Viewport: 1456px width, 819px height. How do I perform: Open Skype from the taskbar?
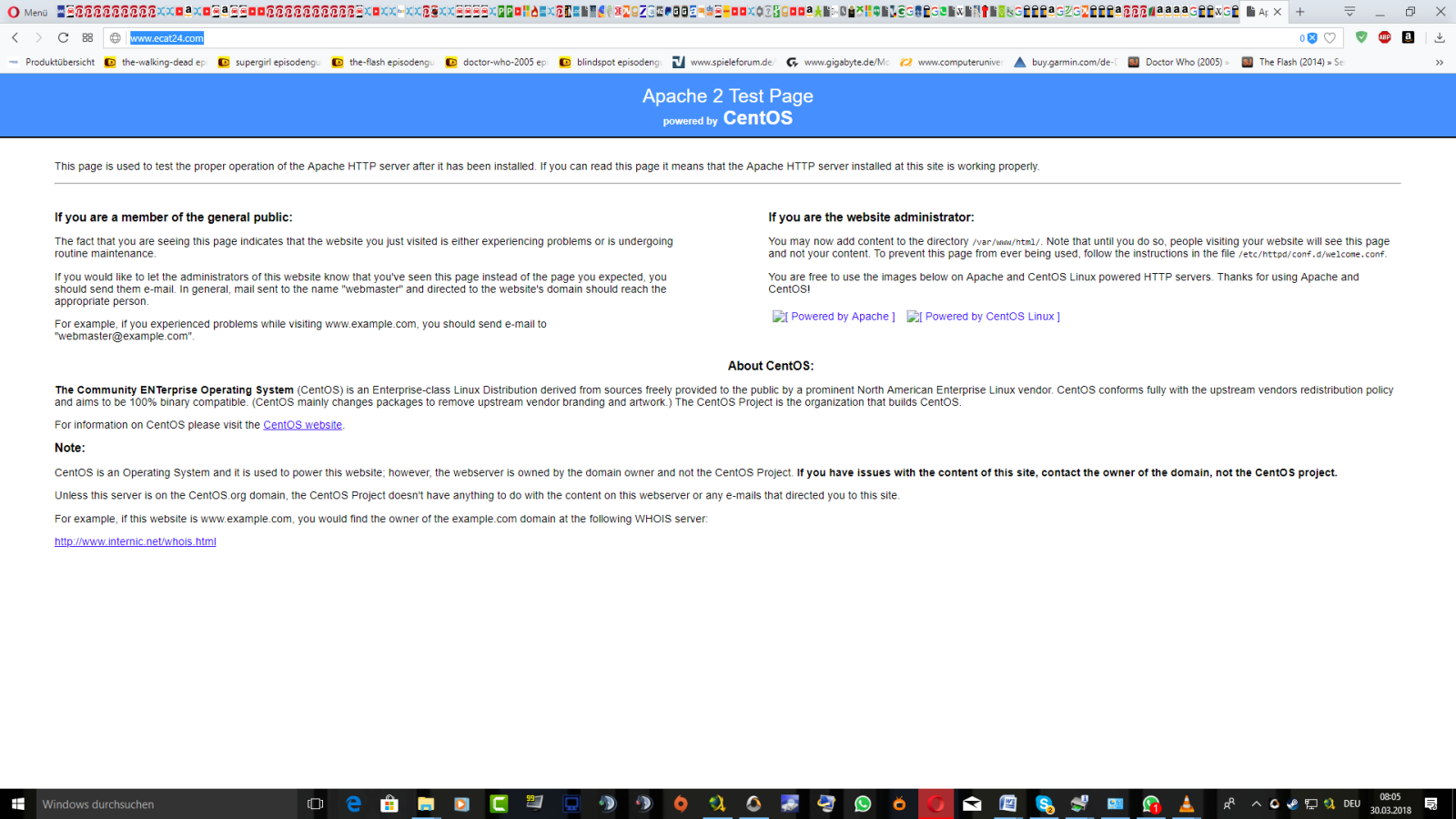(x=1045, y=804)
